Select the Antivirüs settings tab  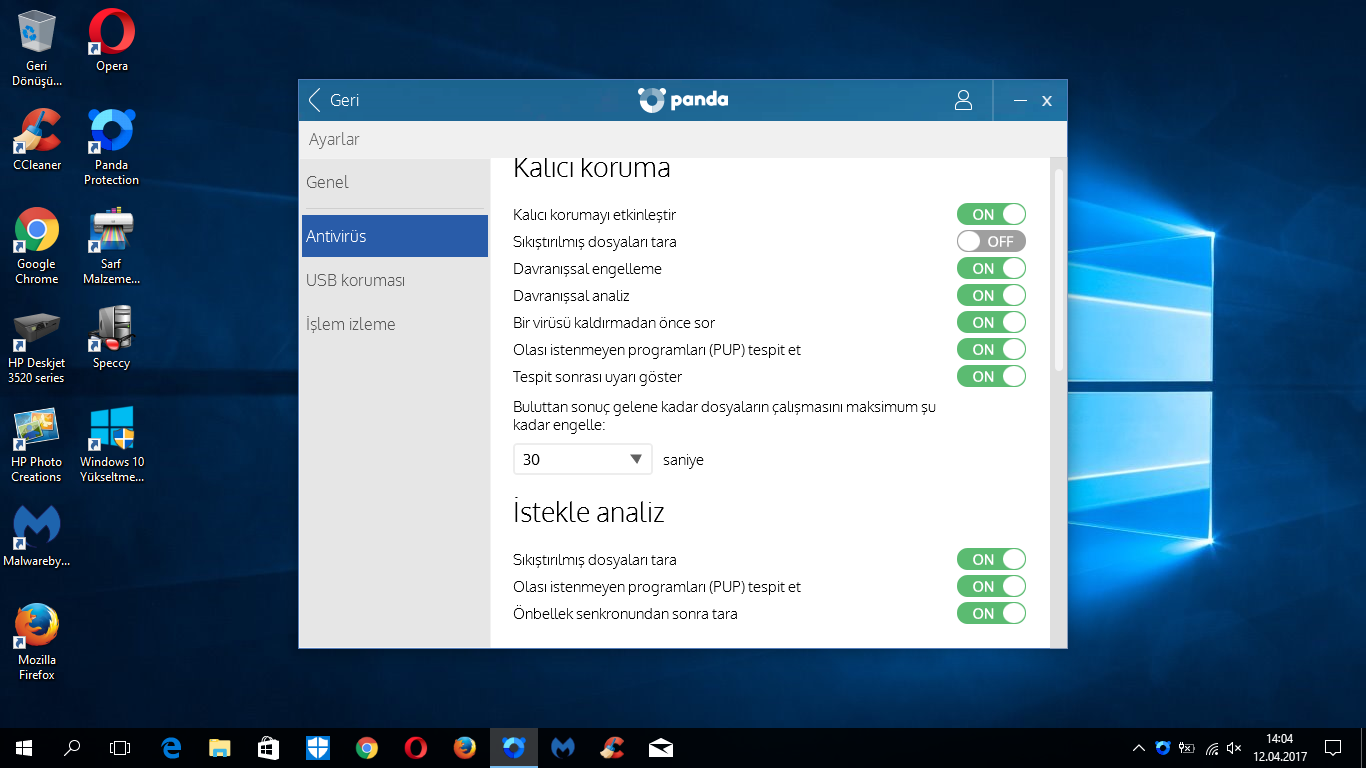(395, 236)
